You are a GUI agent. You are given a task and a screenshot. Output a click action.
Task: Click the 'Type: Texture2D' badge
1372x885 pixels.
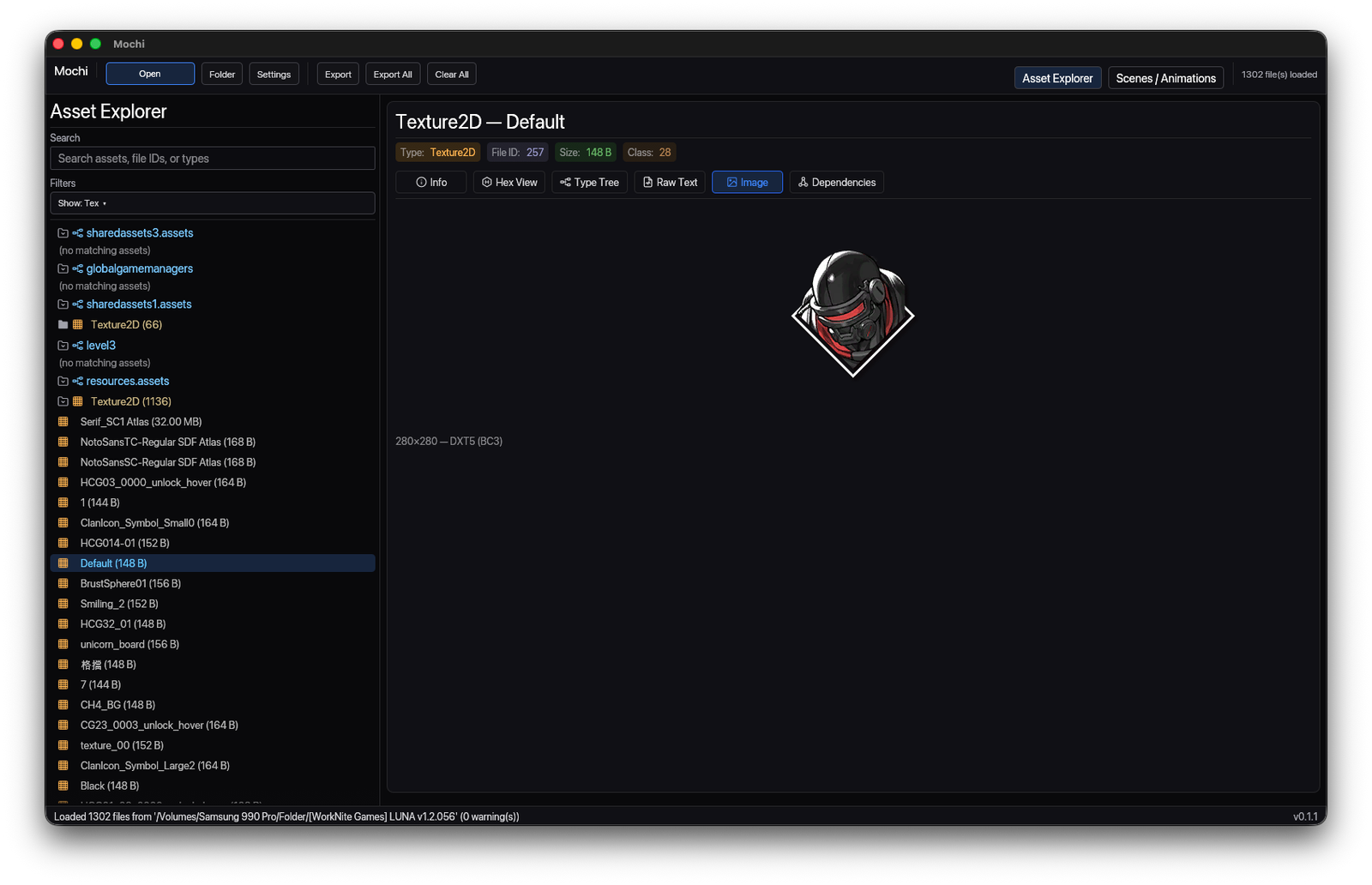(437, 153)
